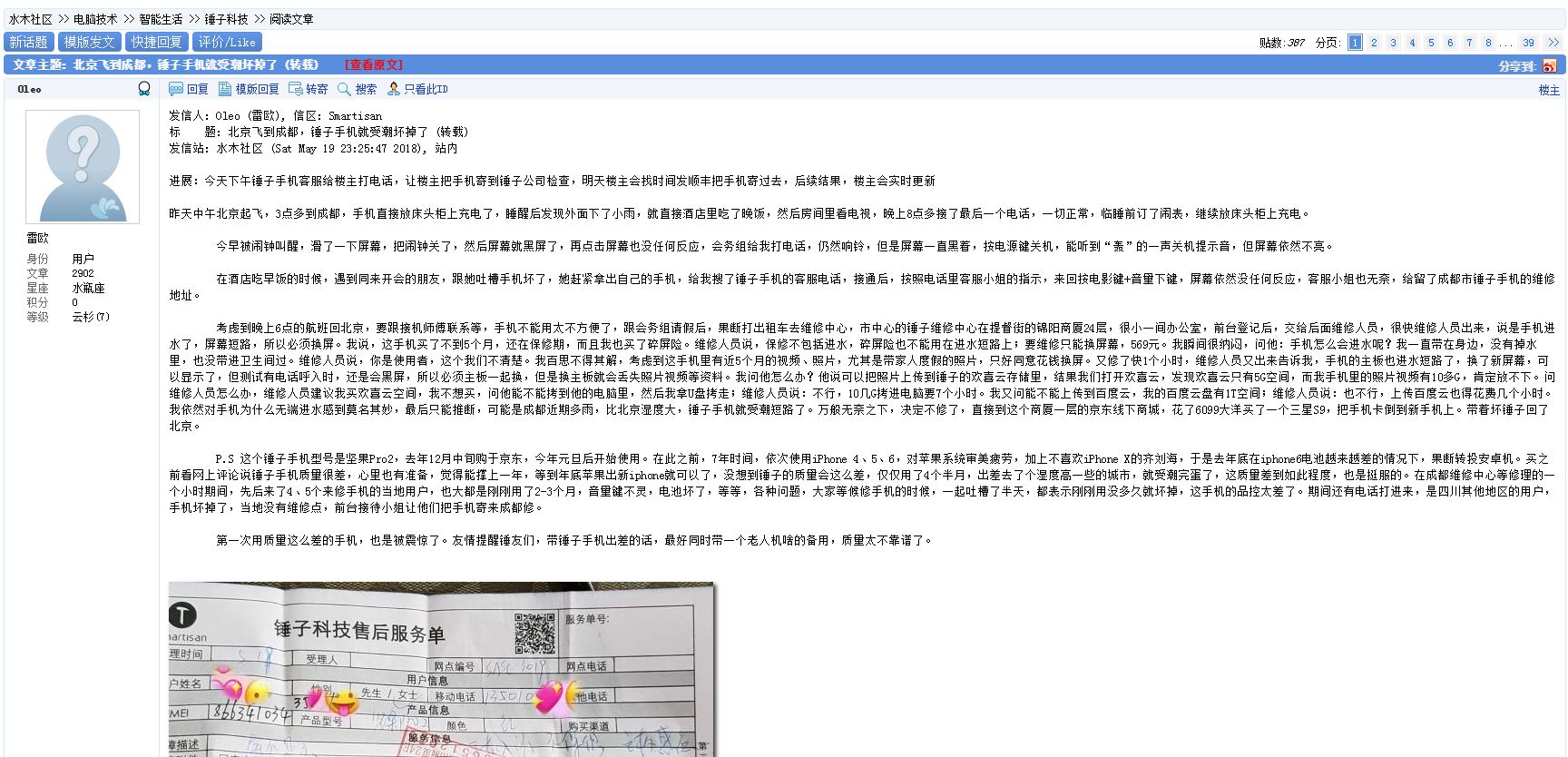Click the reply (回复) speech bubble icon
The image size is (1568, 757).
coord(176,89)
